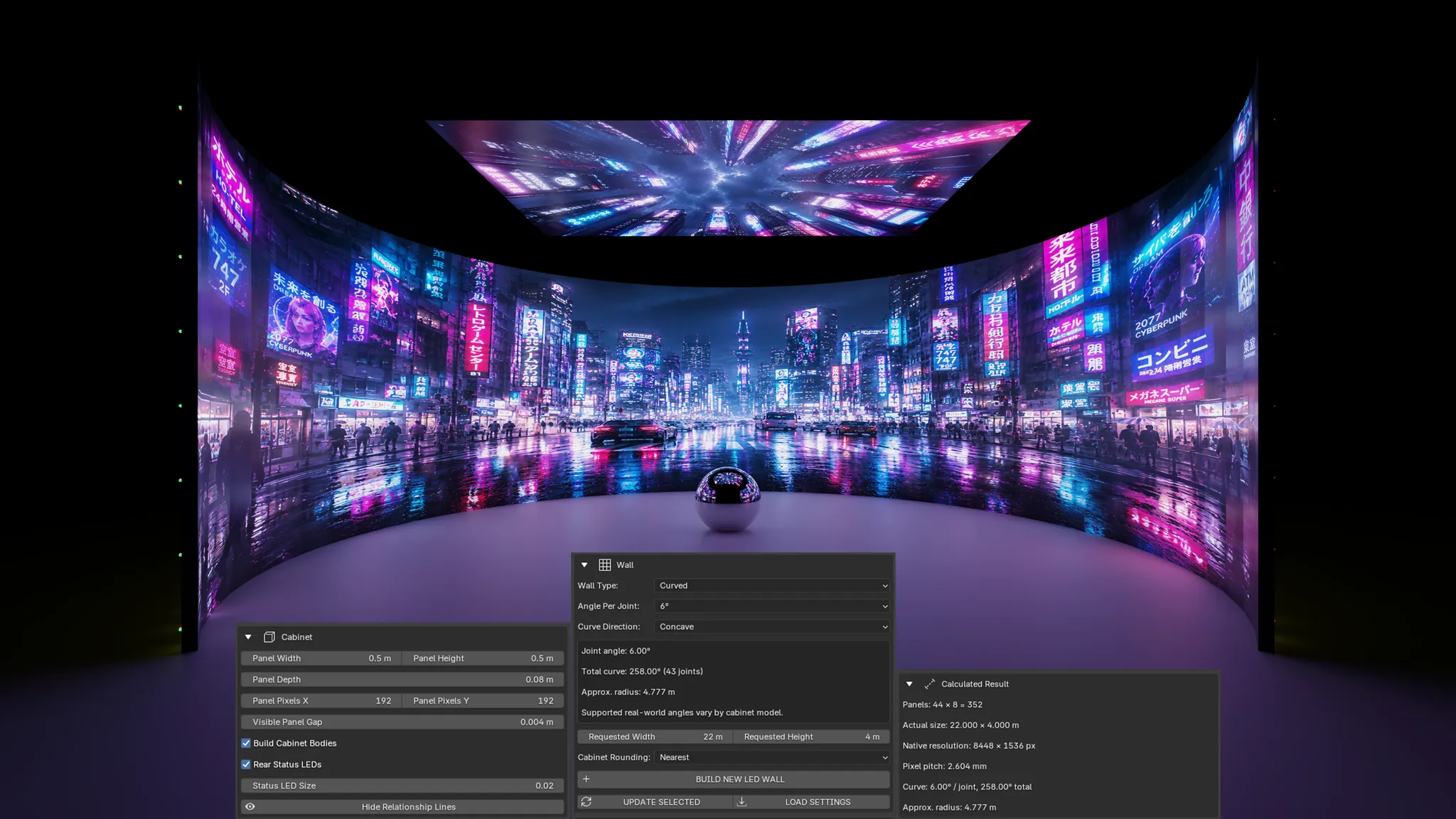The height and width of the screenshot is (819, 1456).
Task: Collapse the Calculated Result panel
Action: [x=909, y=684]
